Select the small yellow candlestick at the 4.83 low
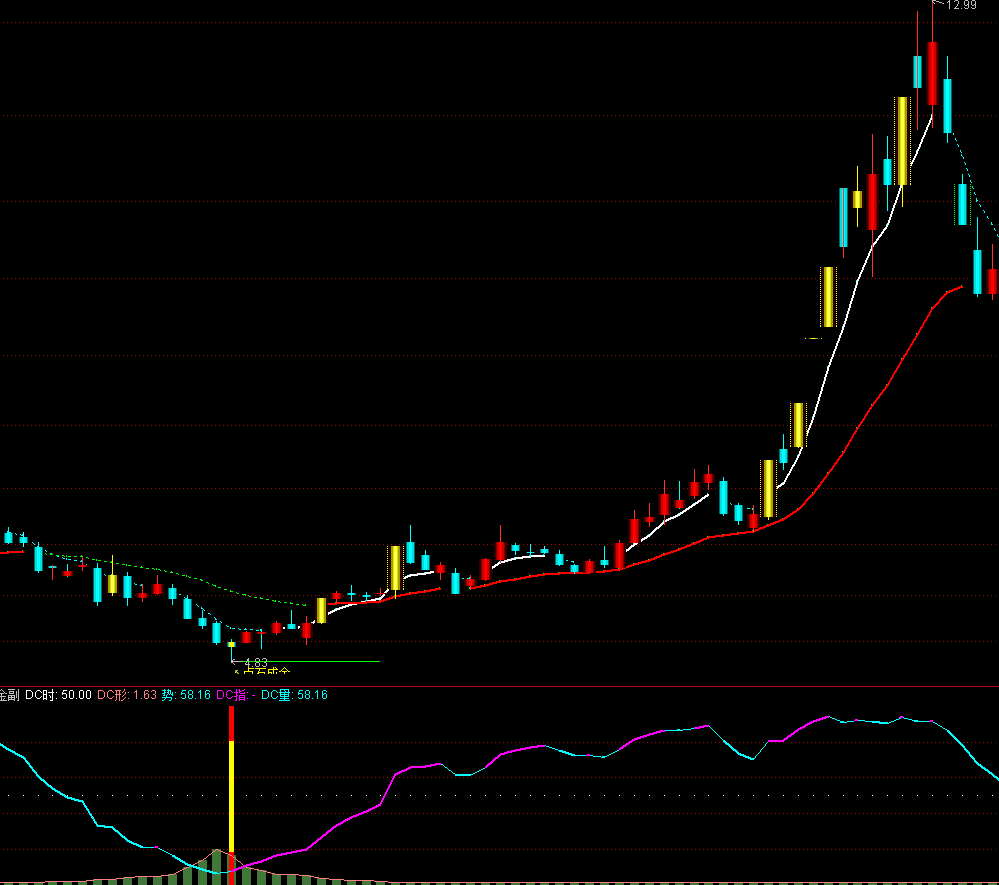The height and width of the screenshot is (885, 999). (231, 644)
